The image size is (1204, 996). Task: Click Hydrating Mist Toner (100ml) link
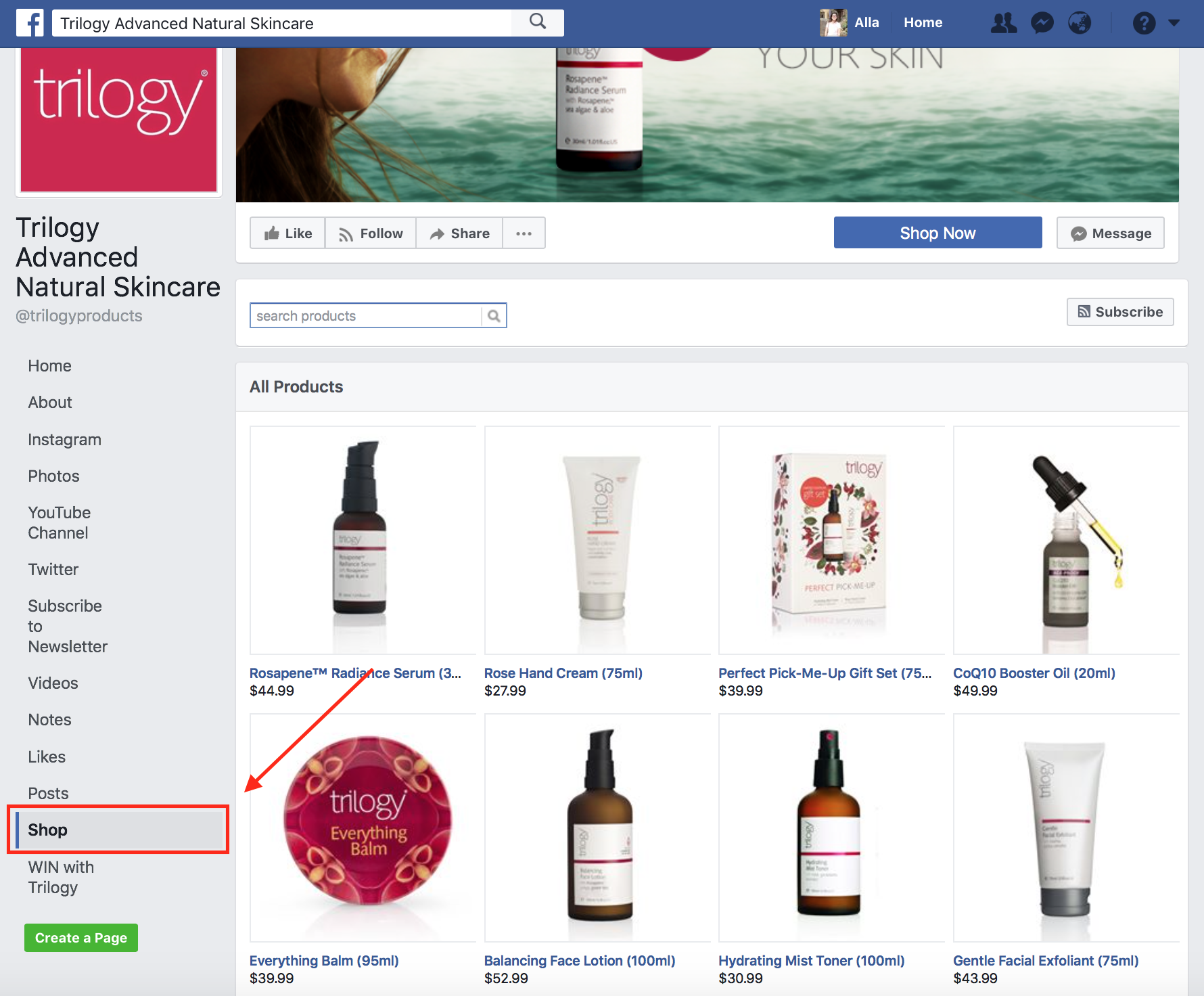tap(811, 961)
